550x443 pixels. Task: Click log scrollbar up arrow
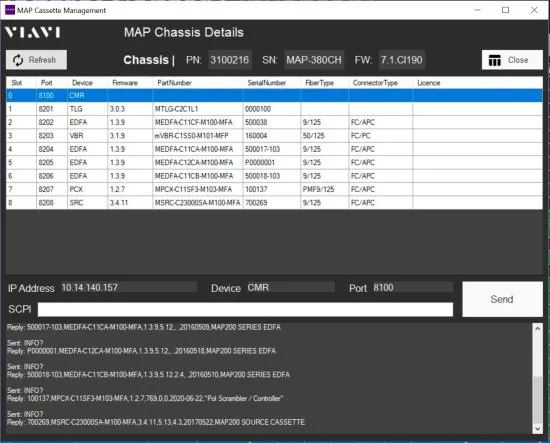537,329
